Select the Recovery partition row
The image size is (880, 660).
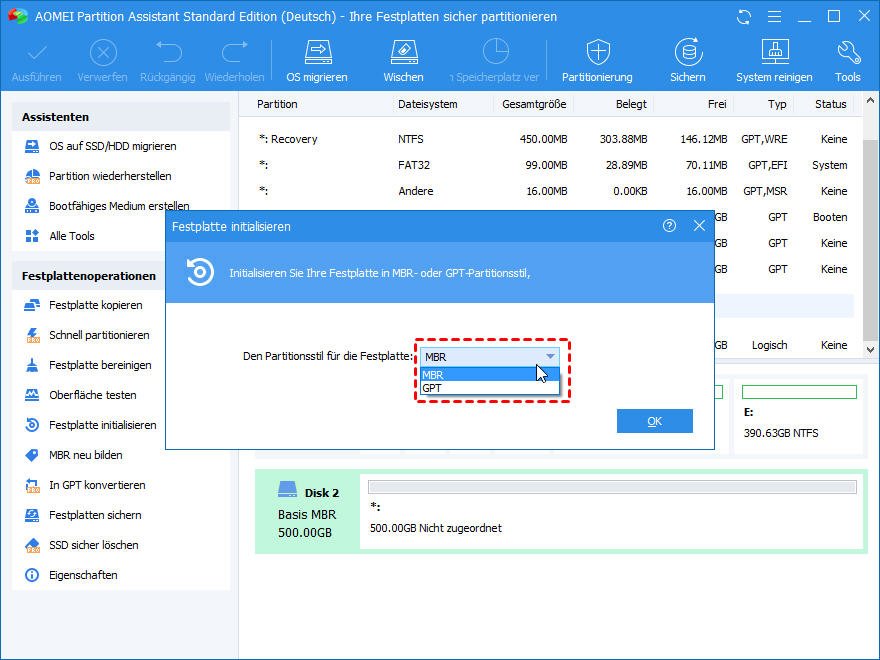[x=553, y=139]
